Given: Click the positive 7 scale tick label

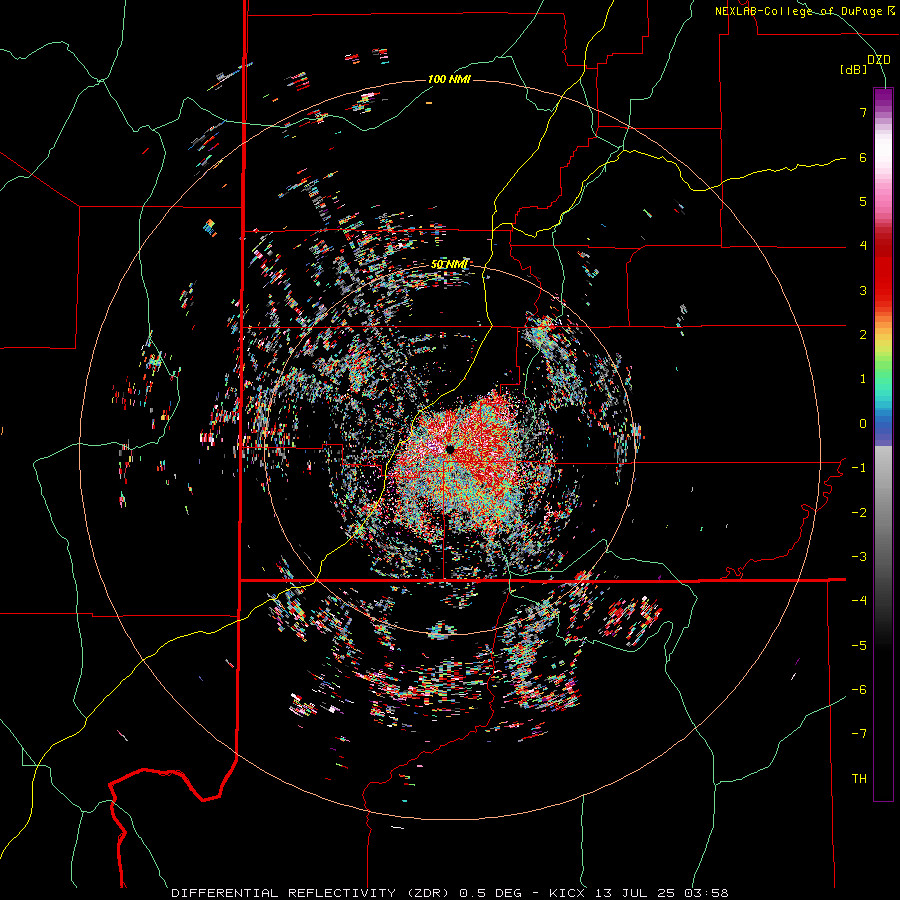Looking at the screenshot, I should 863,112.
